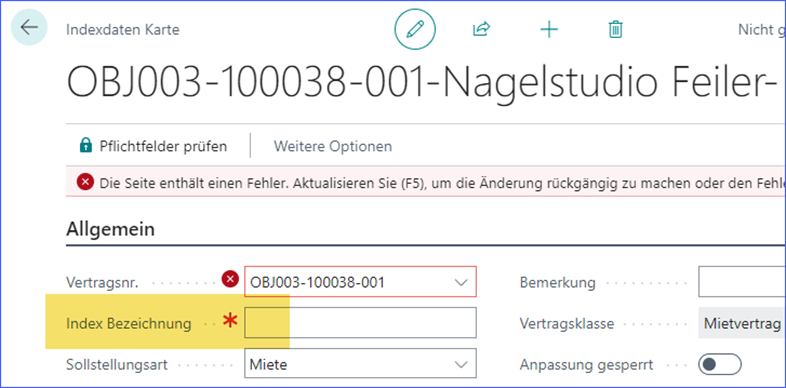
Task: Collapse the Allgemein section header
Action: [110, 230]
